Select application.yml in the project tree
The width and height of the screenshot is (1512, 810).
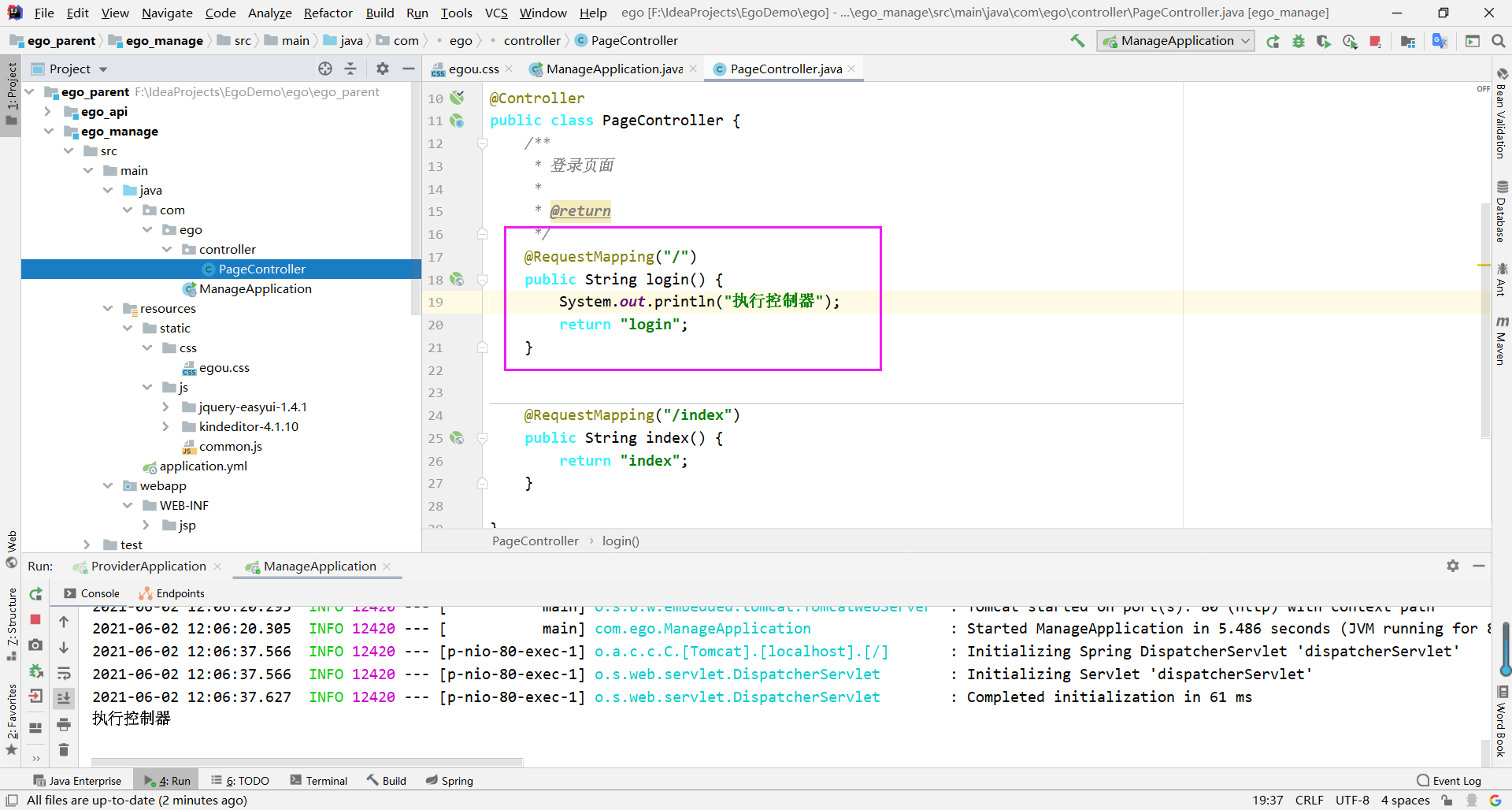203,466
